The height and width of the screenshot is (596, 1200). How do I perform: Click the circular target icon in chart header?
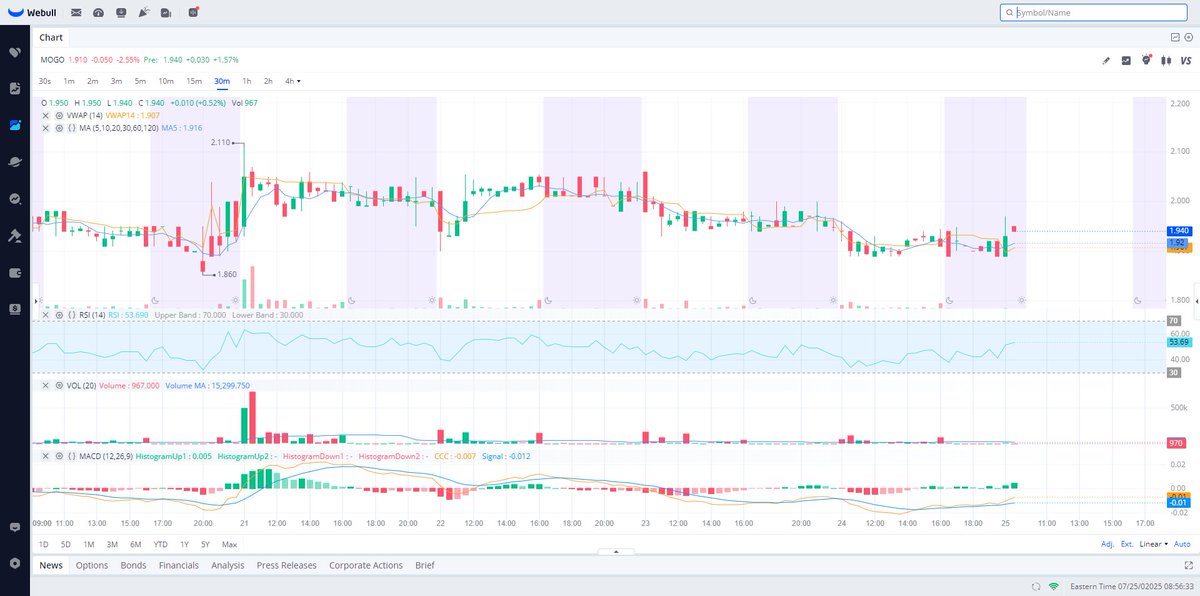pos(1189,37)
